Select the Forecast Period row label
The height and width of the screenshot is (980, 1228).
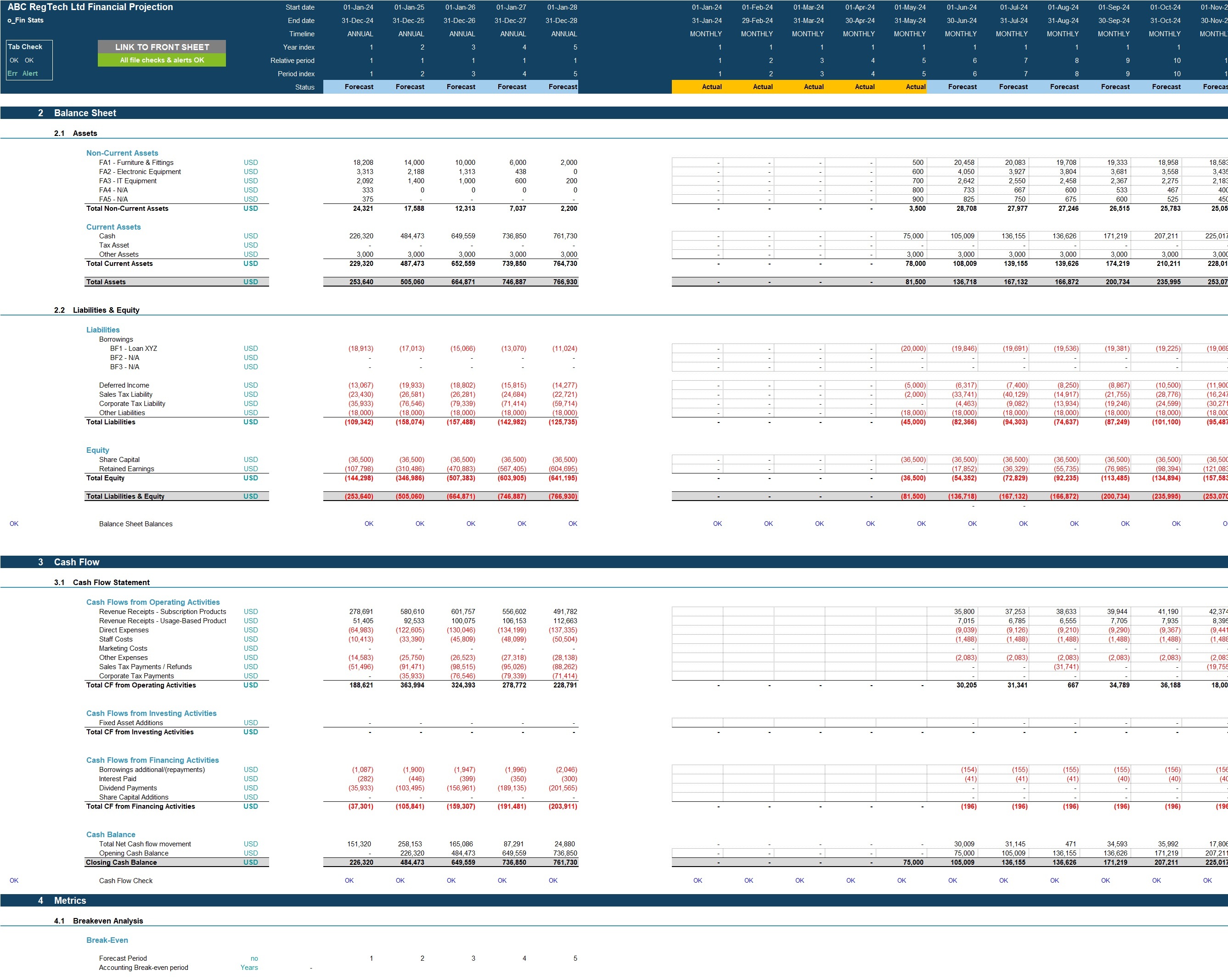coord(123,958)
